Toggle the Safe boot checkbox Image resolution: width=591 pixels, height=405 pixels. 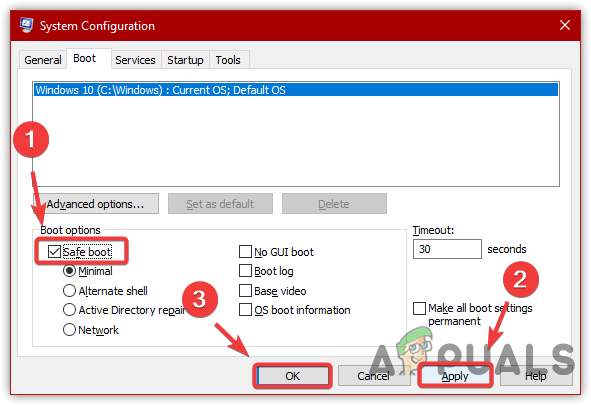pos(54,252)
